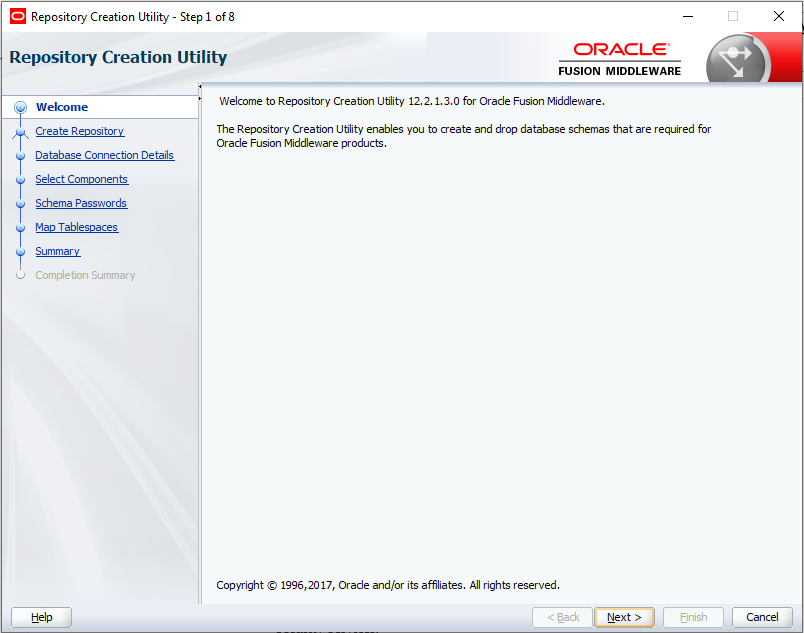Collapse the navigation pane splitter arrow
Image resolution: width=804 pixels, height=633 pixels.
pyautogui.click(x=199, y=86)
